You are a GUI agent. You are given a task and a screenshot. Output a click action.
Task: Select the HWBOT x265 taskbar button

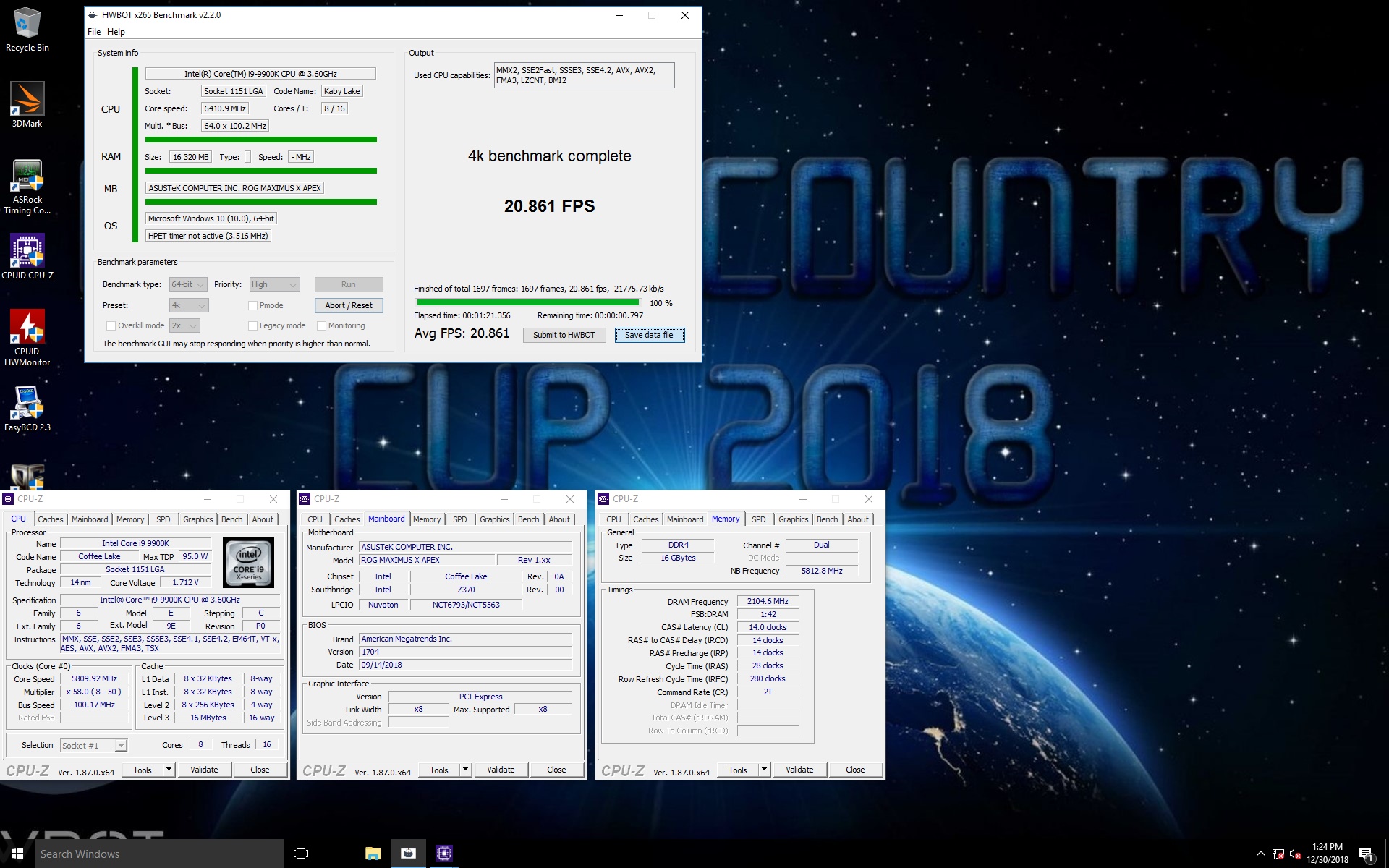[x=408, y=854]
